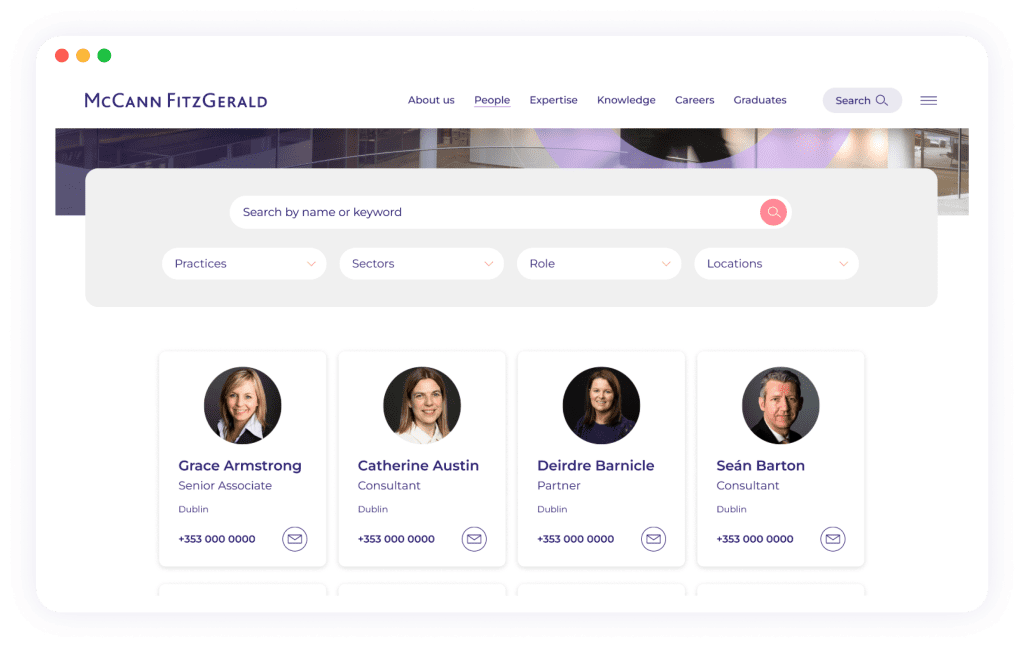Email Grace Armstrong via envelope icon
This screenshot has height=648, width=1024.
(295, 539)
